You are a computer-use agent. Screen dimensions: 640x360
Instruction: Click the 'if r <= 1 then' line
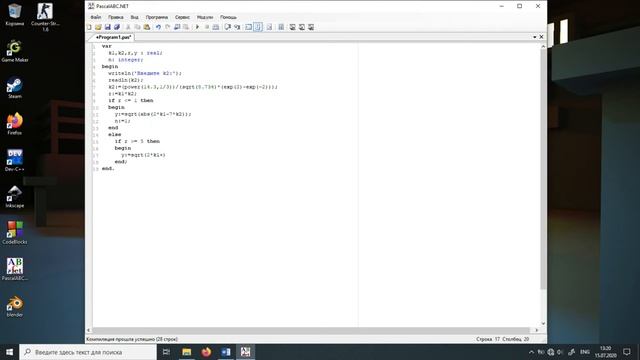(x=131, y=100)
